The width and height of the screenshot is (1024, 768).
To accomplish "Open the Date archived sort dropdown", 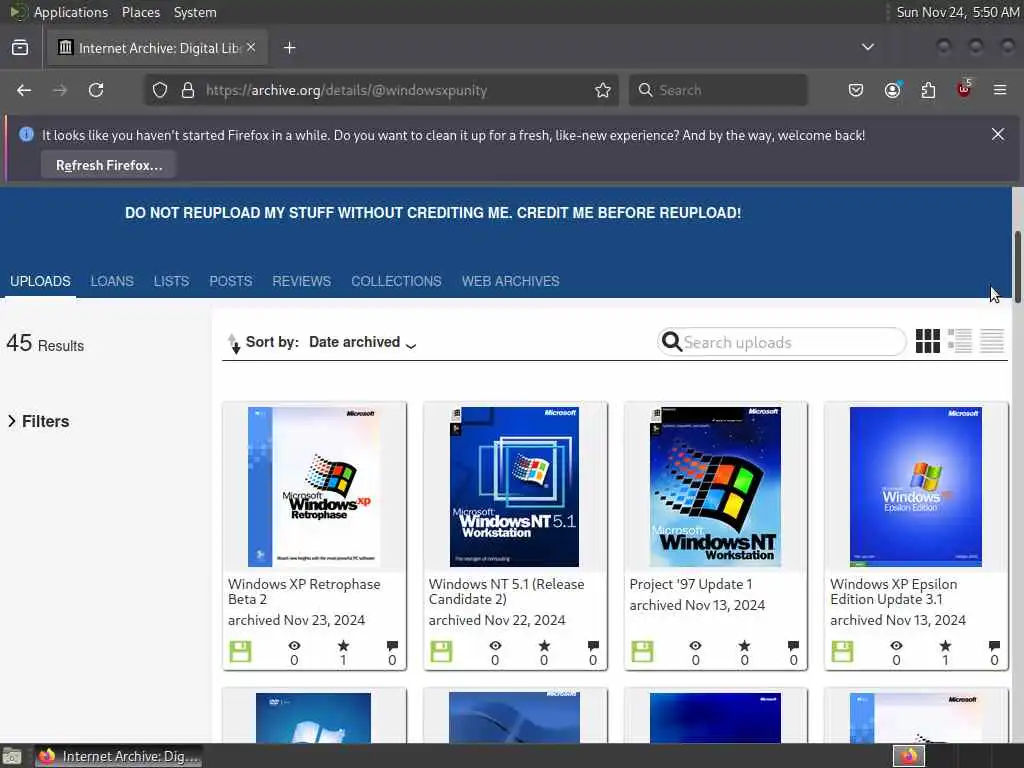I will [x=362, y=342].
